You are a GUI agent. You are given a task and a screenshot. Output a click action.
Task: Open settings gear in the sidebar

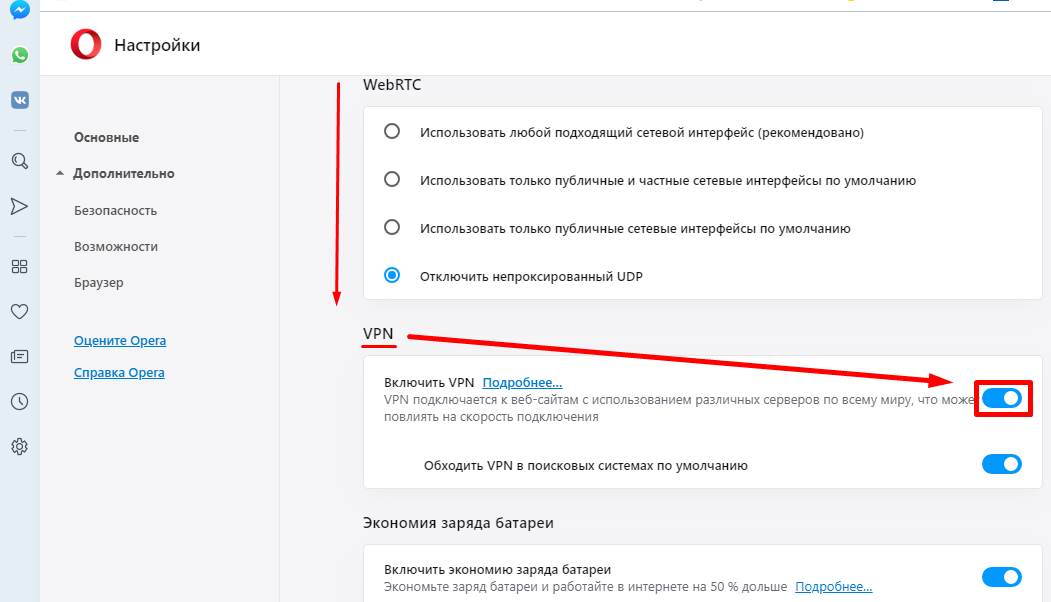pos(19,446)
